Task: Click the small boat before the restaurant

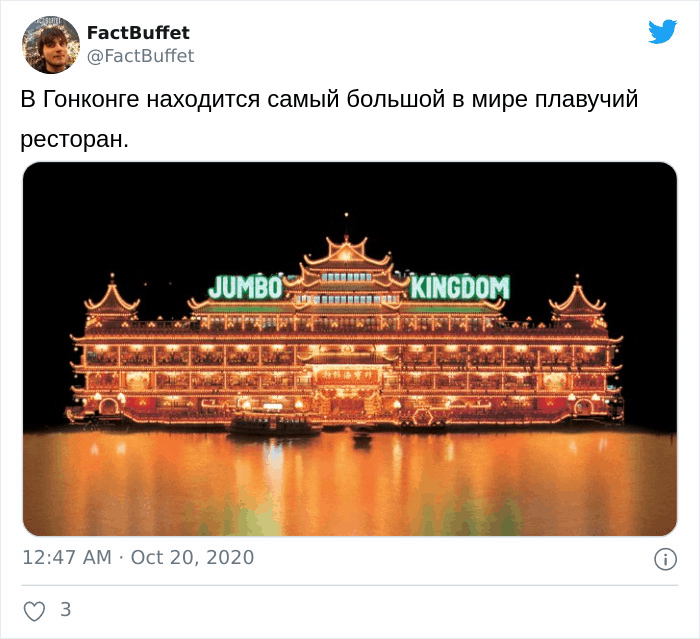Action: [x=275, y=425]
